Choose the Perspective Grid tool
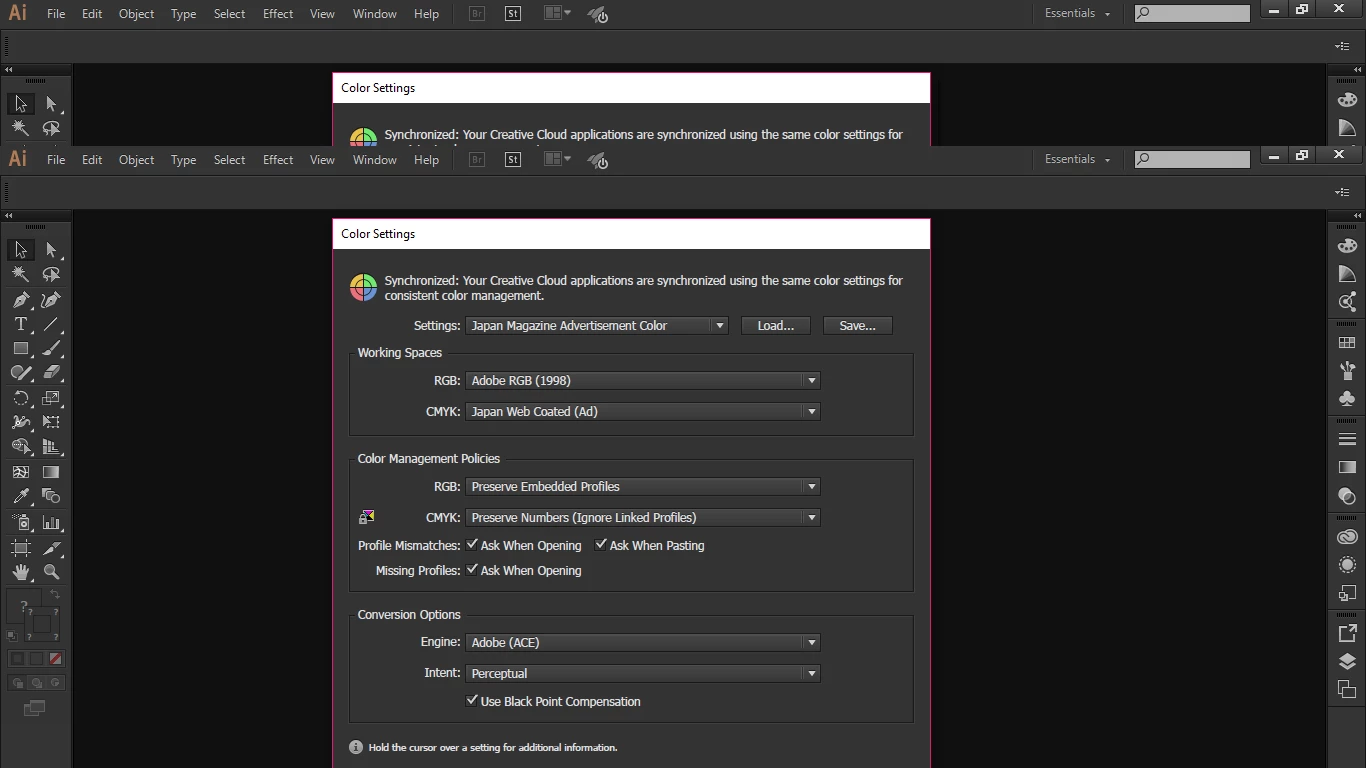 click(51, 447)
